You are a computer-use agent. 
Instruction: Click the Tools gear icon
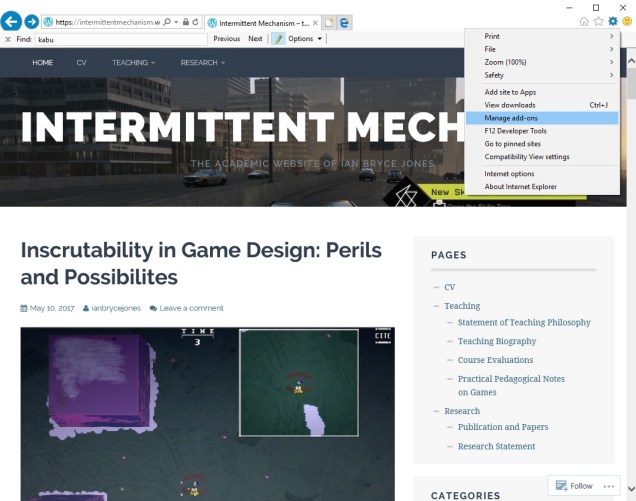tap(613, 21)
